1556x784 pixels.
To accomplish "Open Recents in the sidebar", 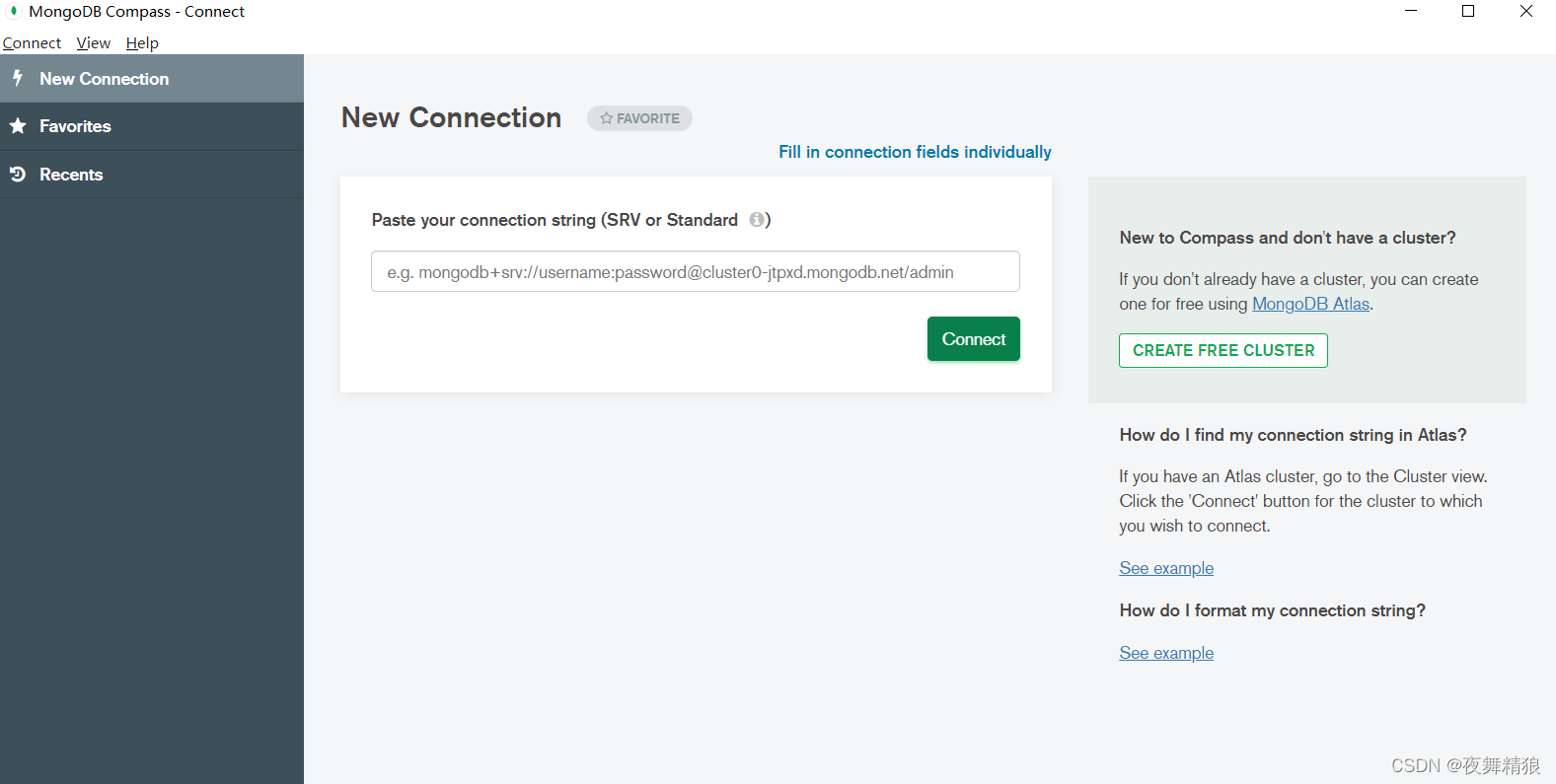I will pyautogui.click(x=152, y=175).
